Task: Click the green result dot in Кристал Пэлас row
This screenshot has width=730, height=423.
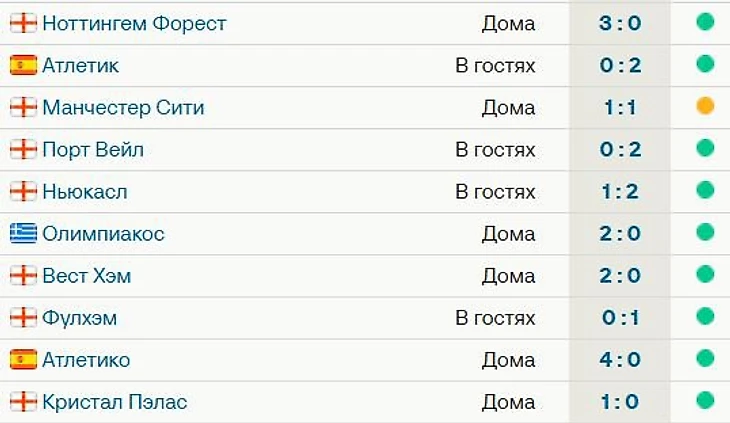Action: 705,400
